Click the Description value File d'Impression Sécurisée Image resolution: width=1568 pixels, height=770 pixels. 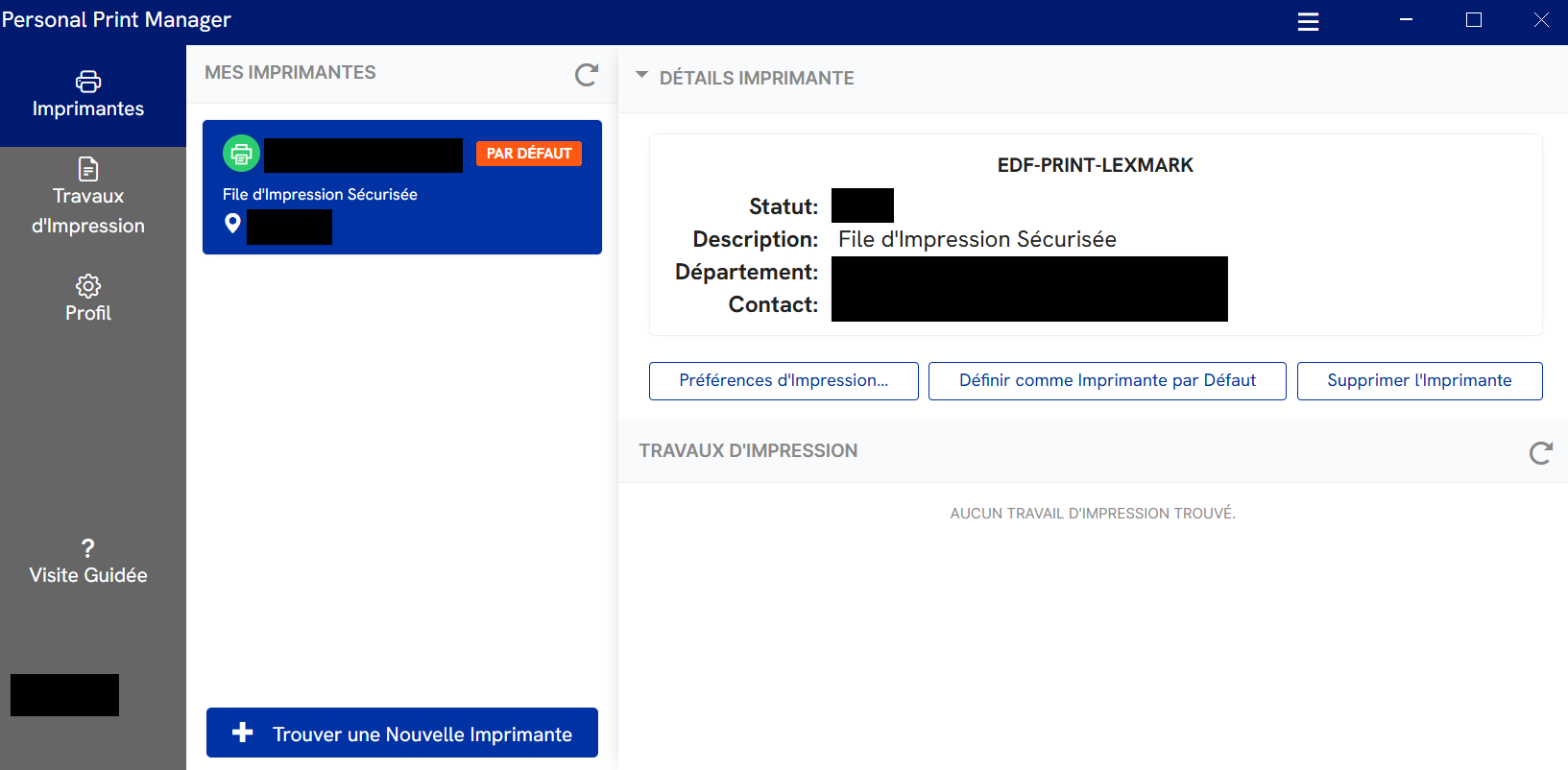tap(977, 239)
